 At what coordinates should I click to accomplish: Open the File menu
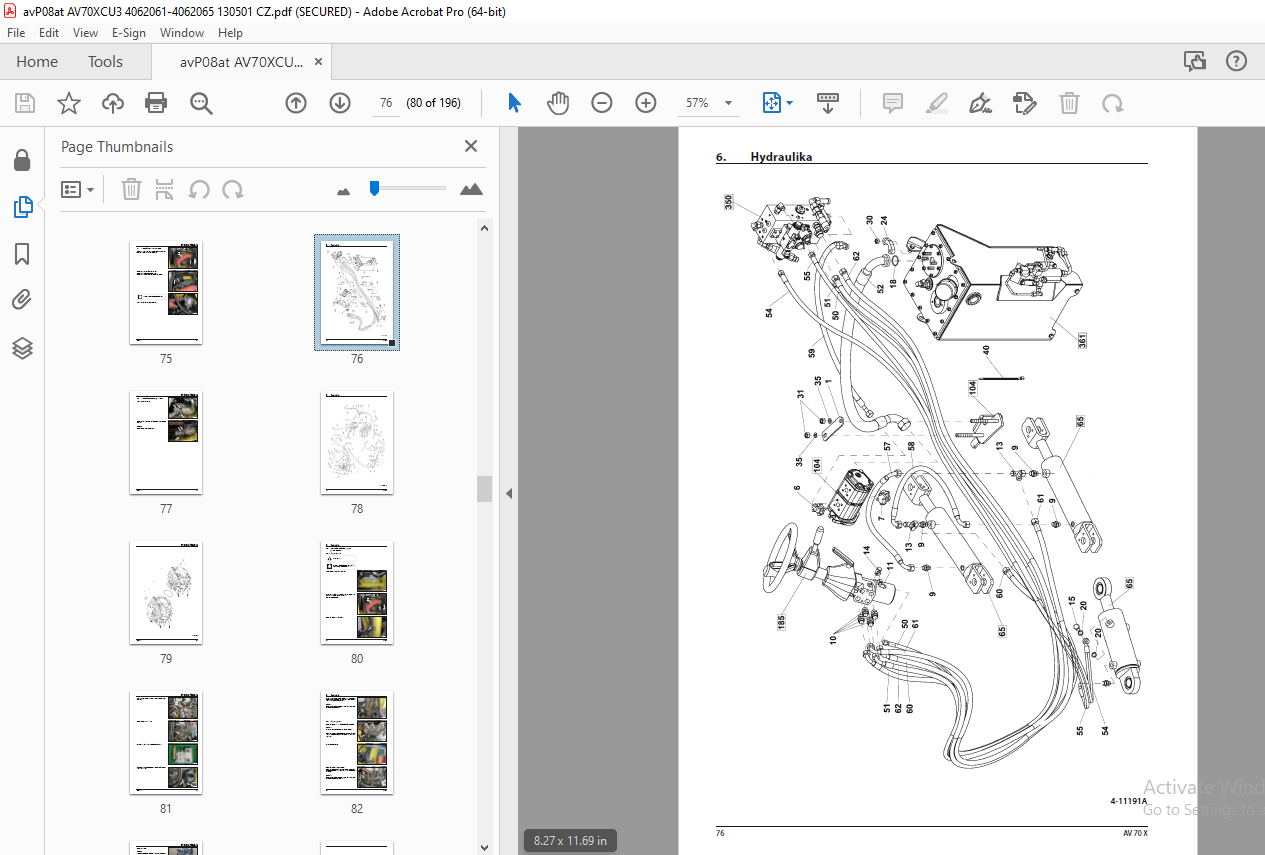pyautogui.click(x=16, y=32)
